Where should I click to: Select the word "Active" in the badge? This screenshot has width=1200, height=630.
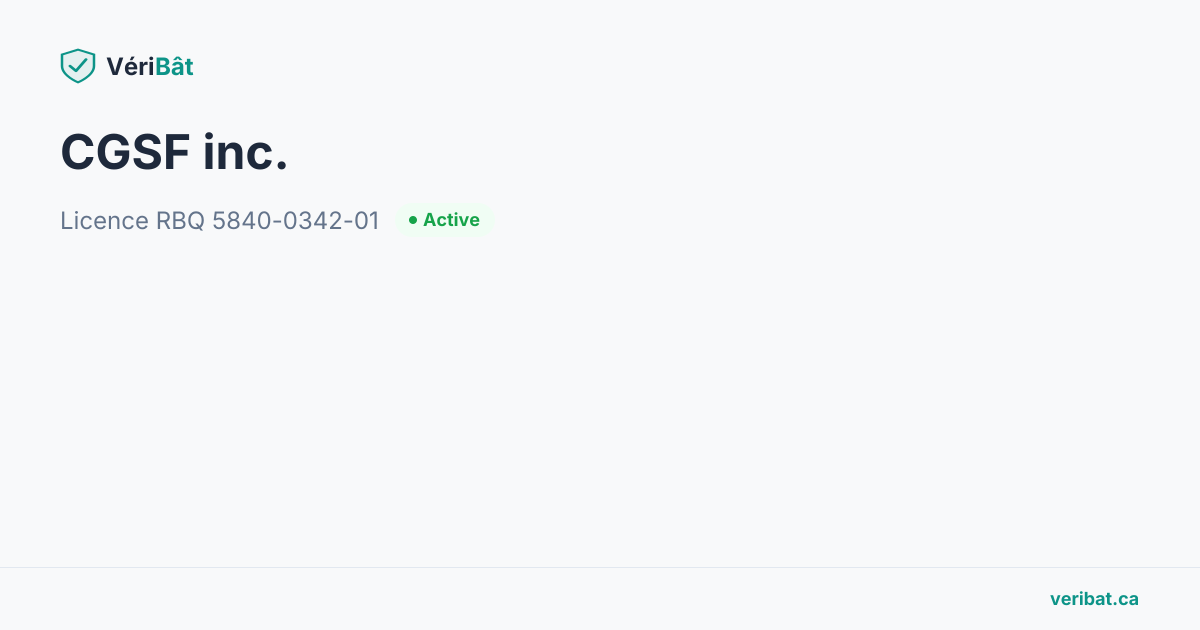pyautogui.click(x=451, y=220)
